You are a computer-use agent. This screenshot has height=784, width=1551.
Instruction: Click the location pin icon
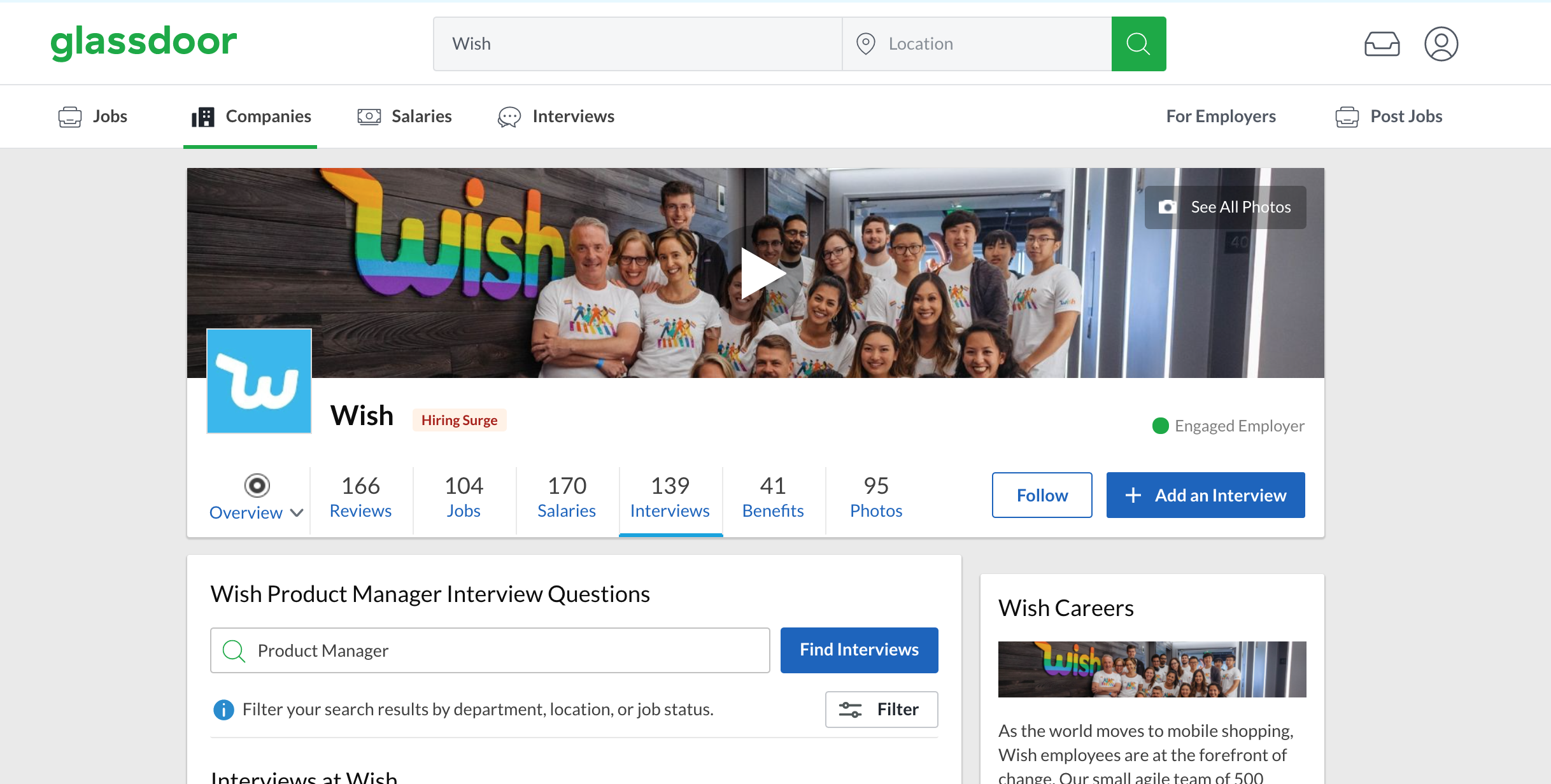865,44
